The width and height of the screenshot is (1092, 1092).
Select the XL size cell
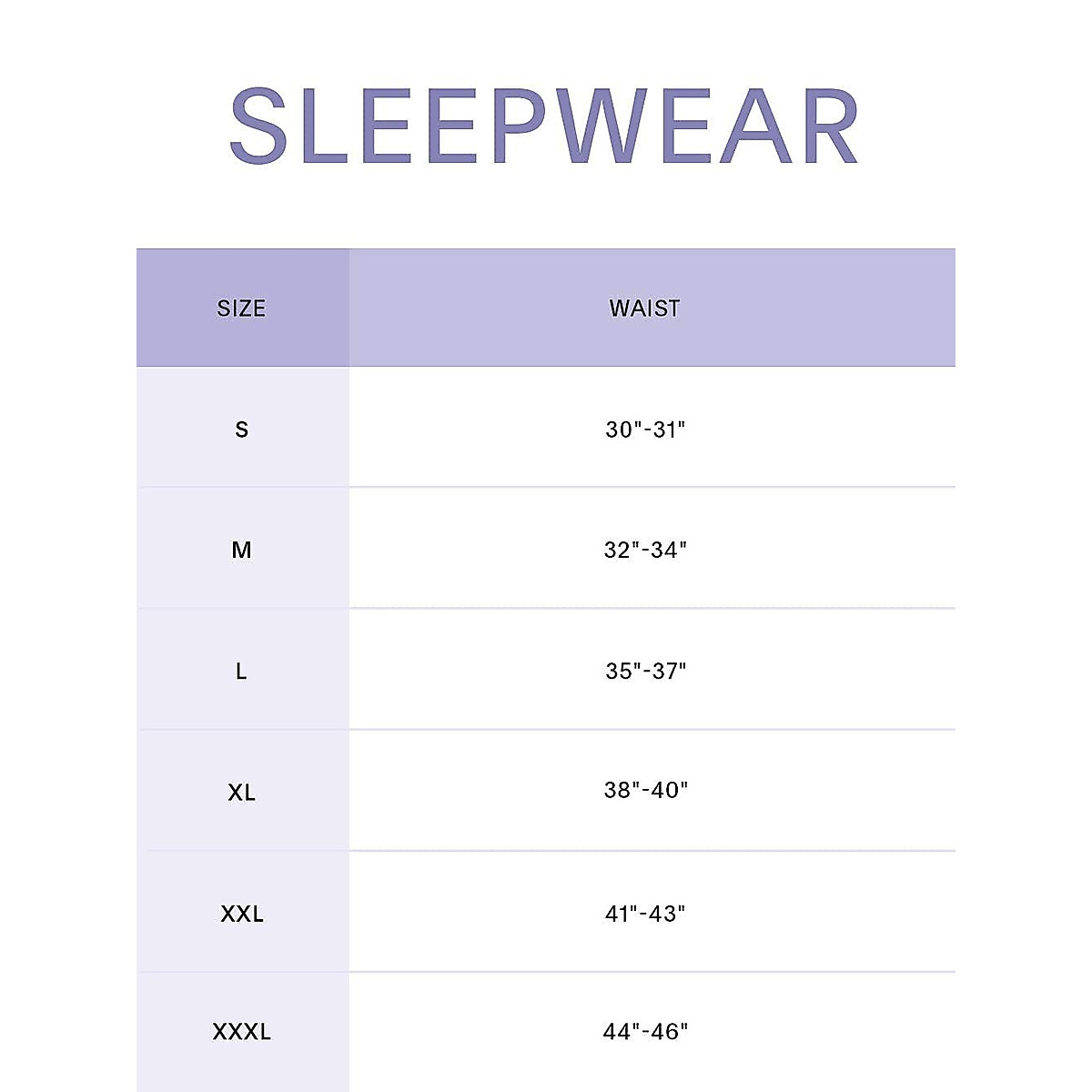(241, 793)
